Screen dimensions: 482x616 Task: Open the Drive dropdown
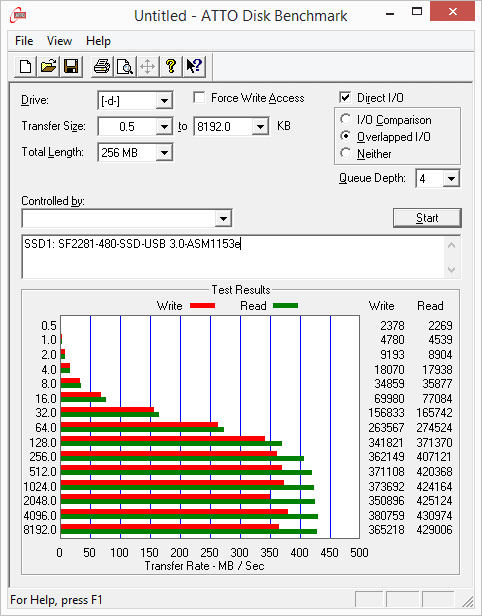pyautogui.click(x=164, y=101)
